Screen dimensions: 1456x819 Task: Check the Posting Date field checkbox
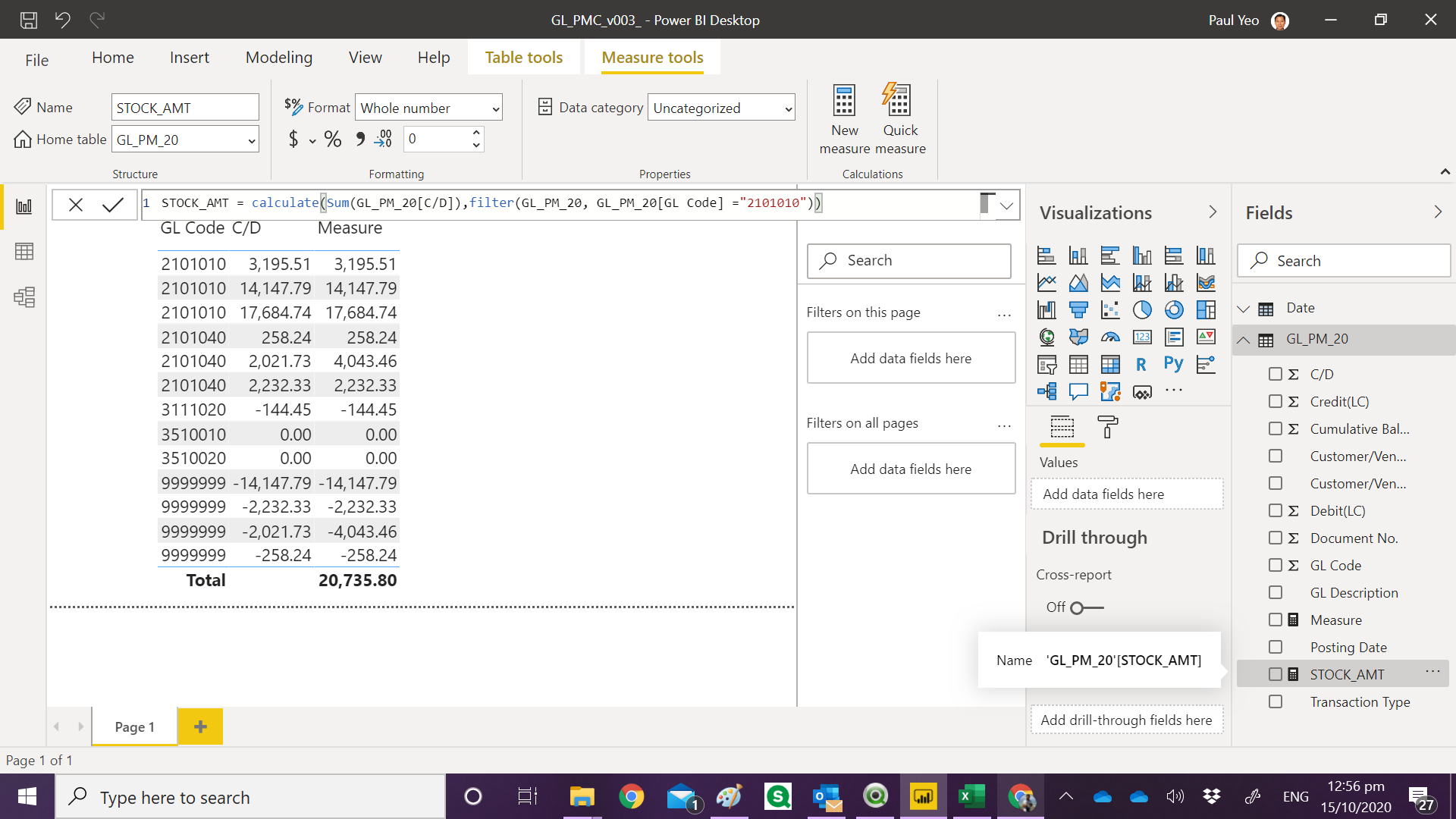point(1276,647)
